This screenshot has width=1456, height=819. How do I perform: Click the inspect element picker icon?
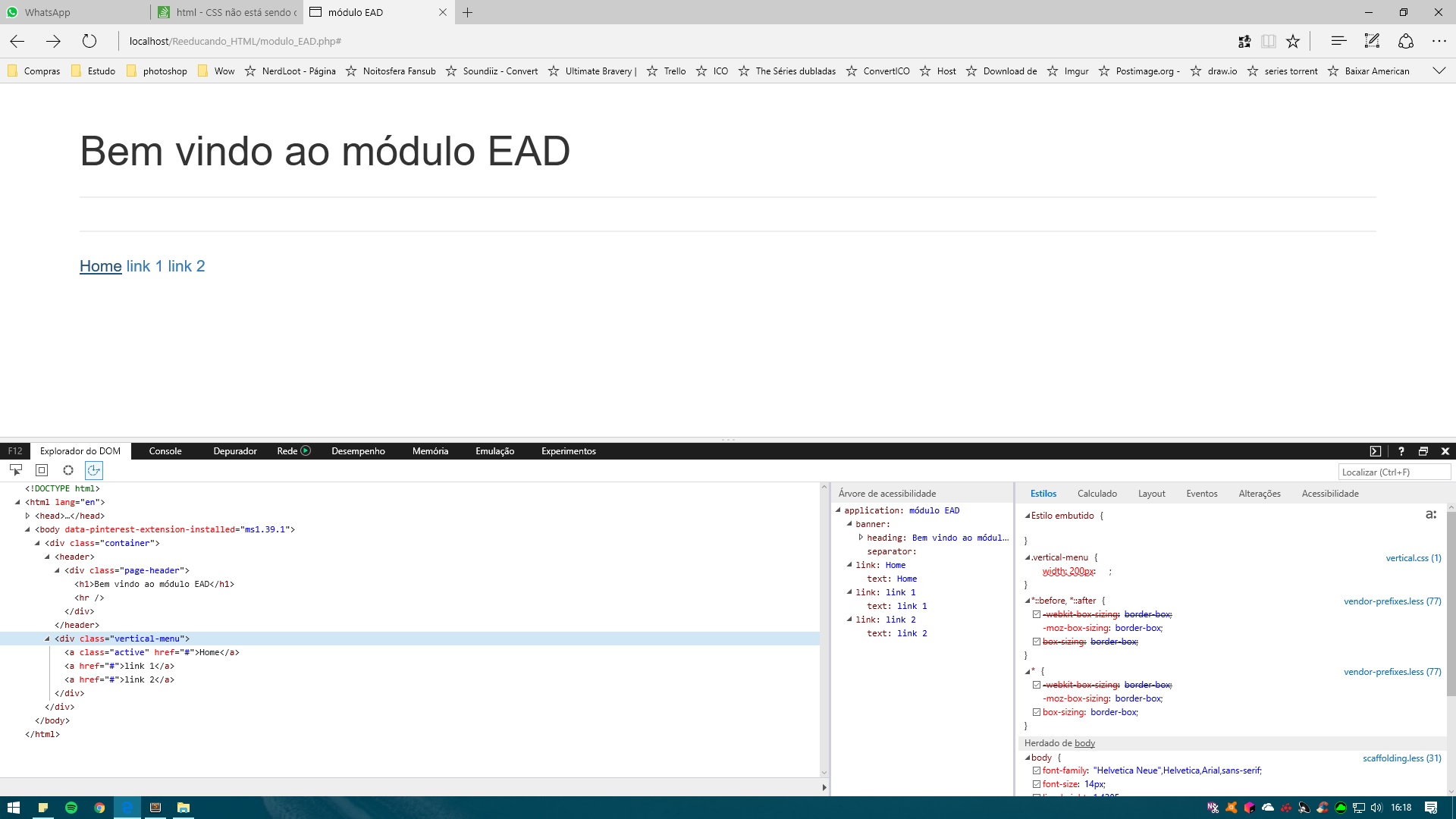(15, 471)
